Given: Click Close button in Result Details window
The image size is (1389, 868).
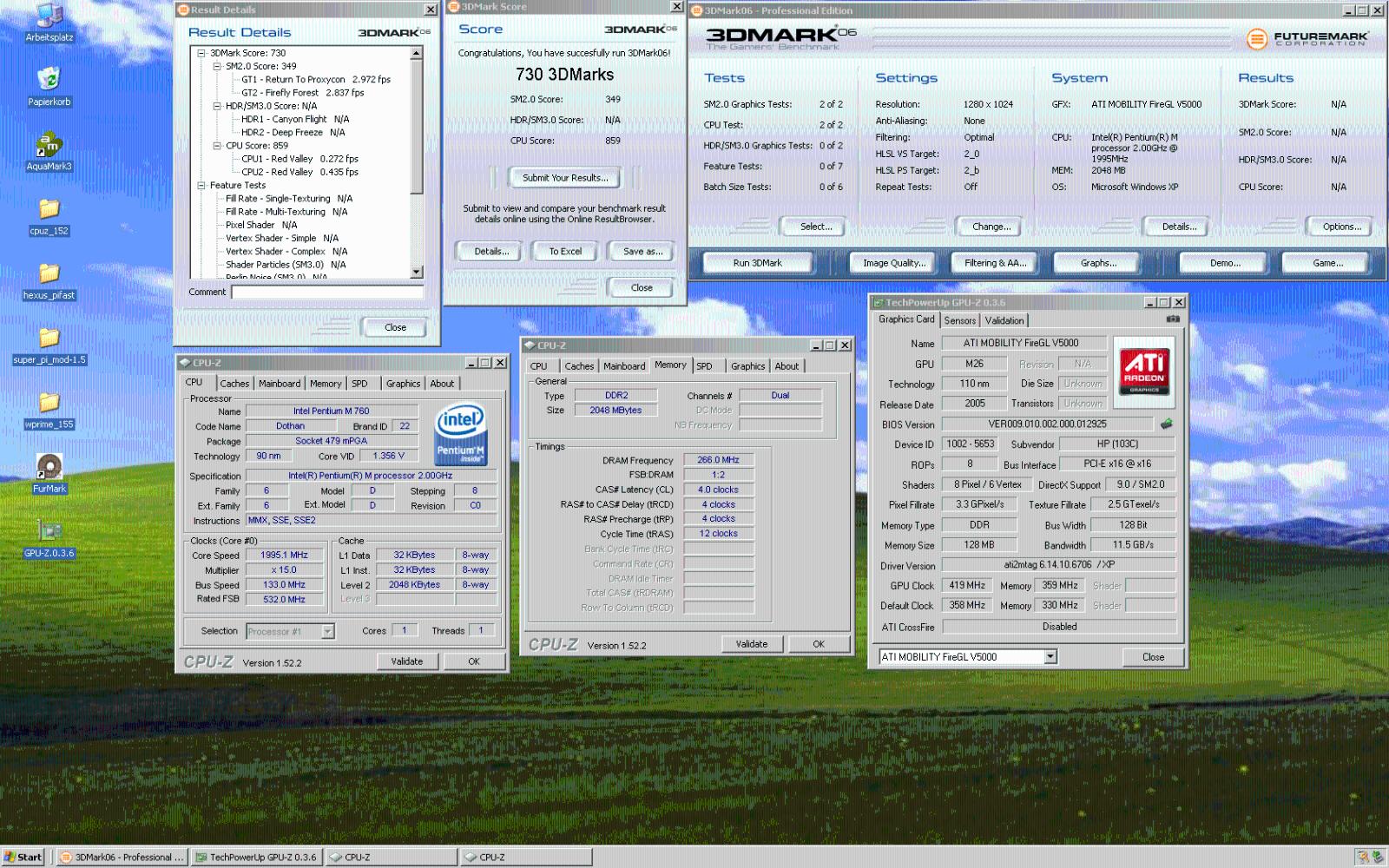Looking at the screenshot, I should (x=395, y=327).
